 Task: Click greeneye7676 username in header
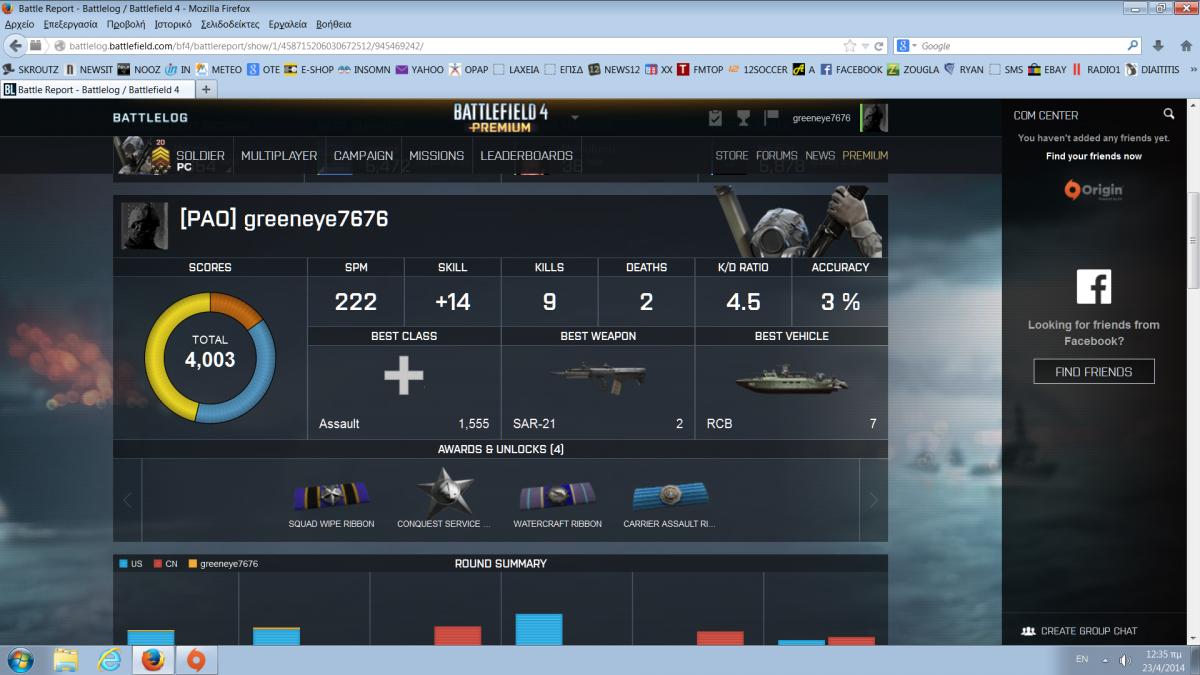822,118
